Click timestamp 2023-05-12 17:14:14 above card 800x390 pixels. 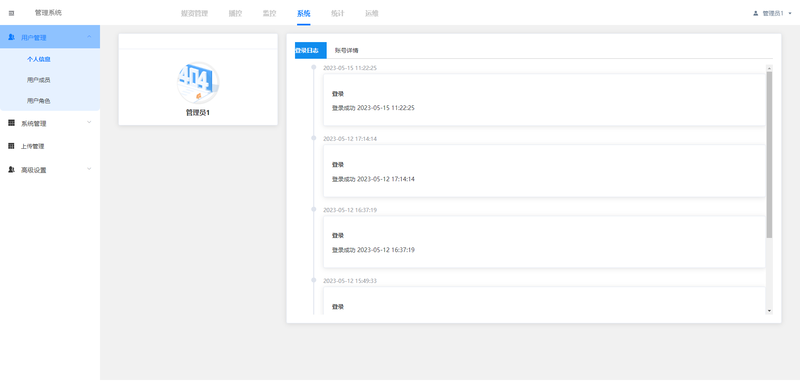350,139
